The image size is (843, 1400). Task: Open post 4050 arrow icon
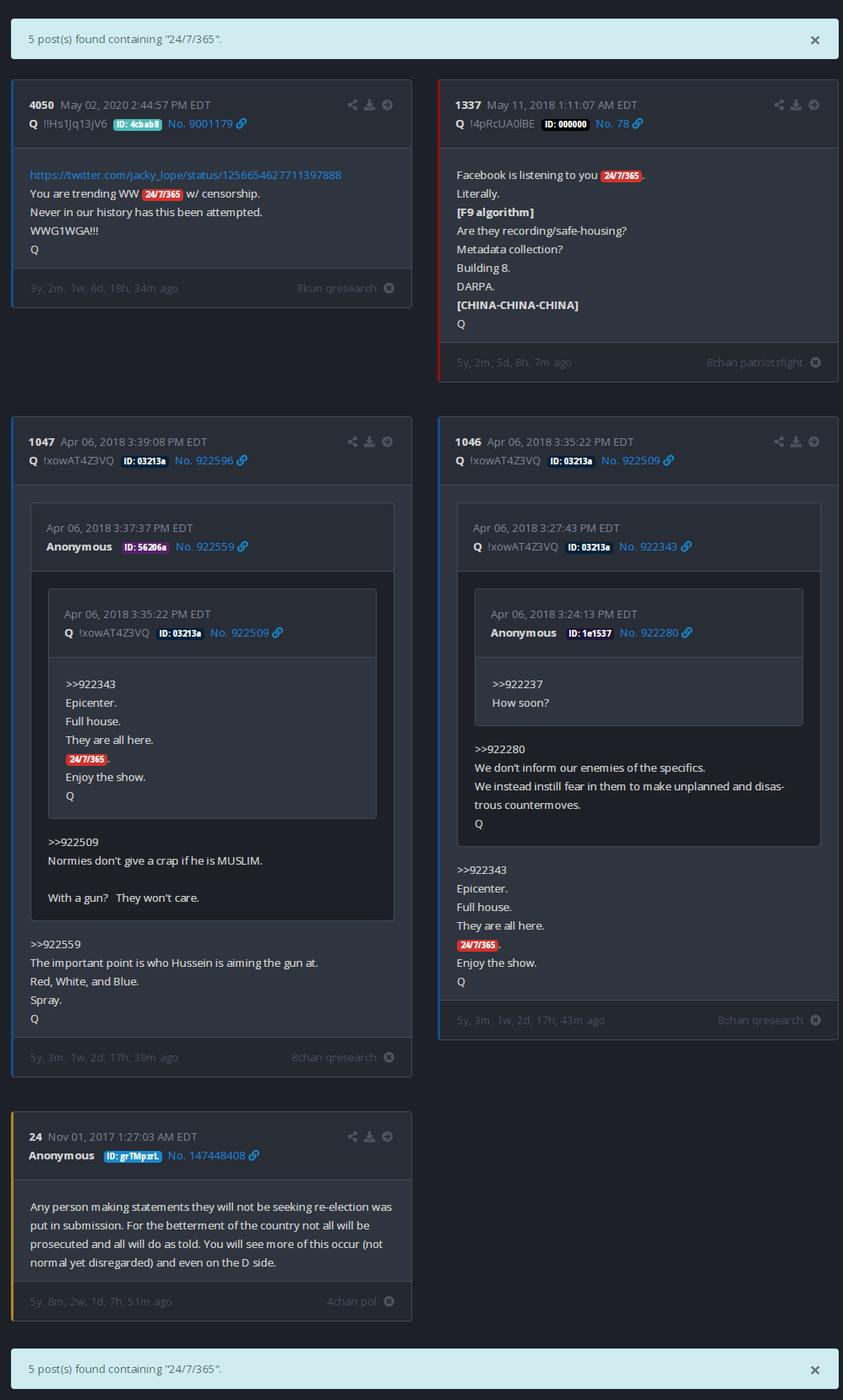(387, 105)
